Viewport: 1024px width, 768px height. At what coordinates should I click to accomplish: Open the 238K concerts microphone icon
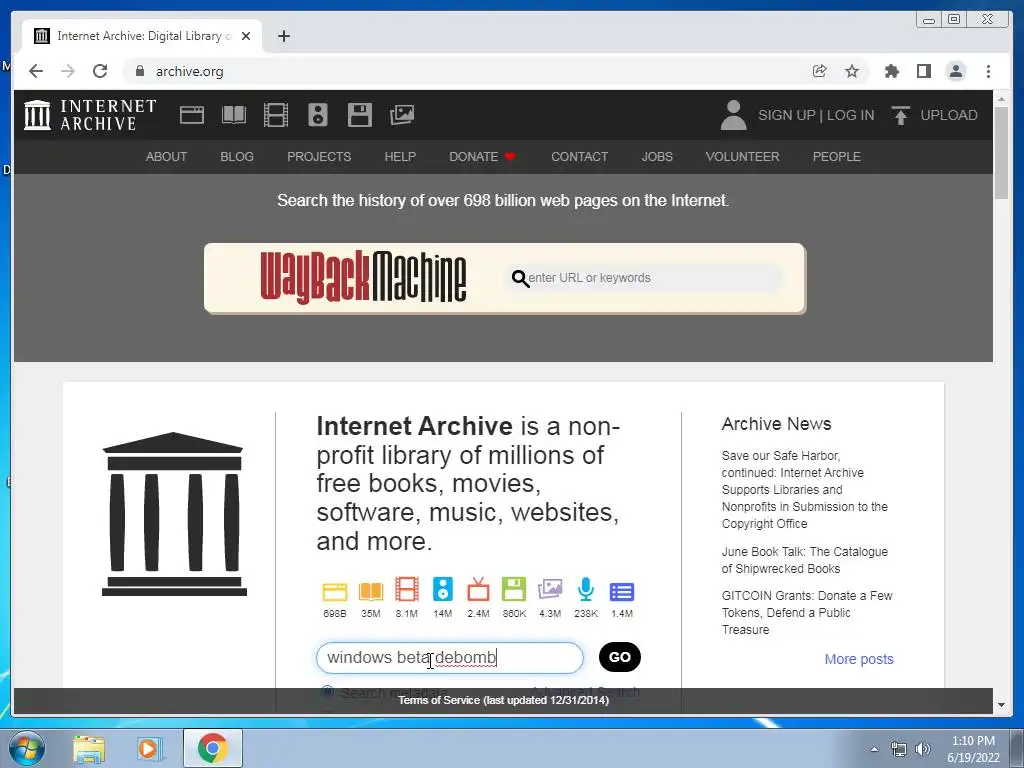pos(586,590)
